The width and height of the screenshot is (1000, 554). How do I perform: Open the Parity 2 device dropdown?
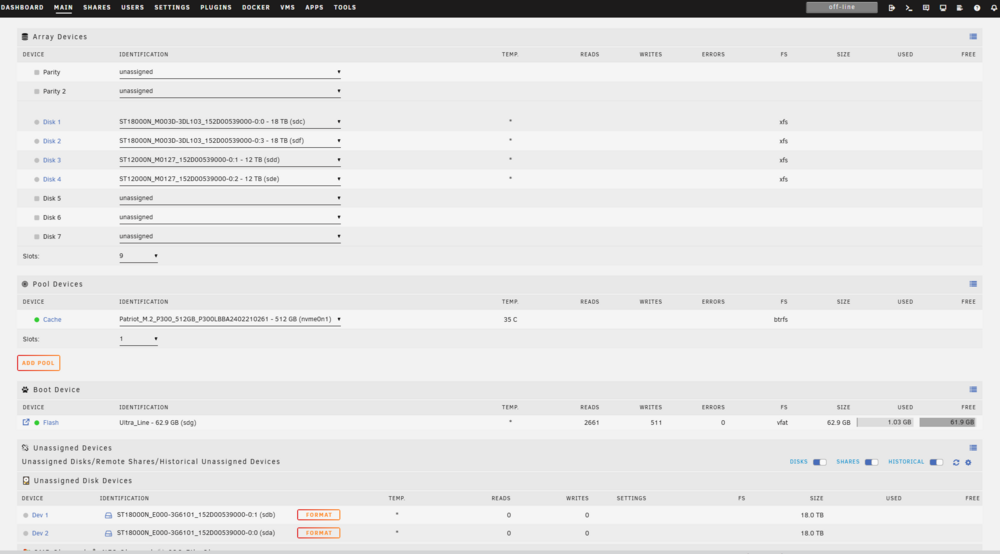[x=230, y=91]
